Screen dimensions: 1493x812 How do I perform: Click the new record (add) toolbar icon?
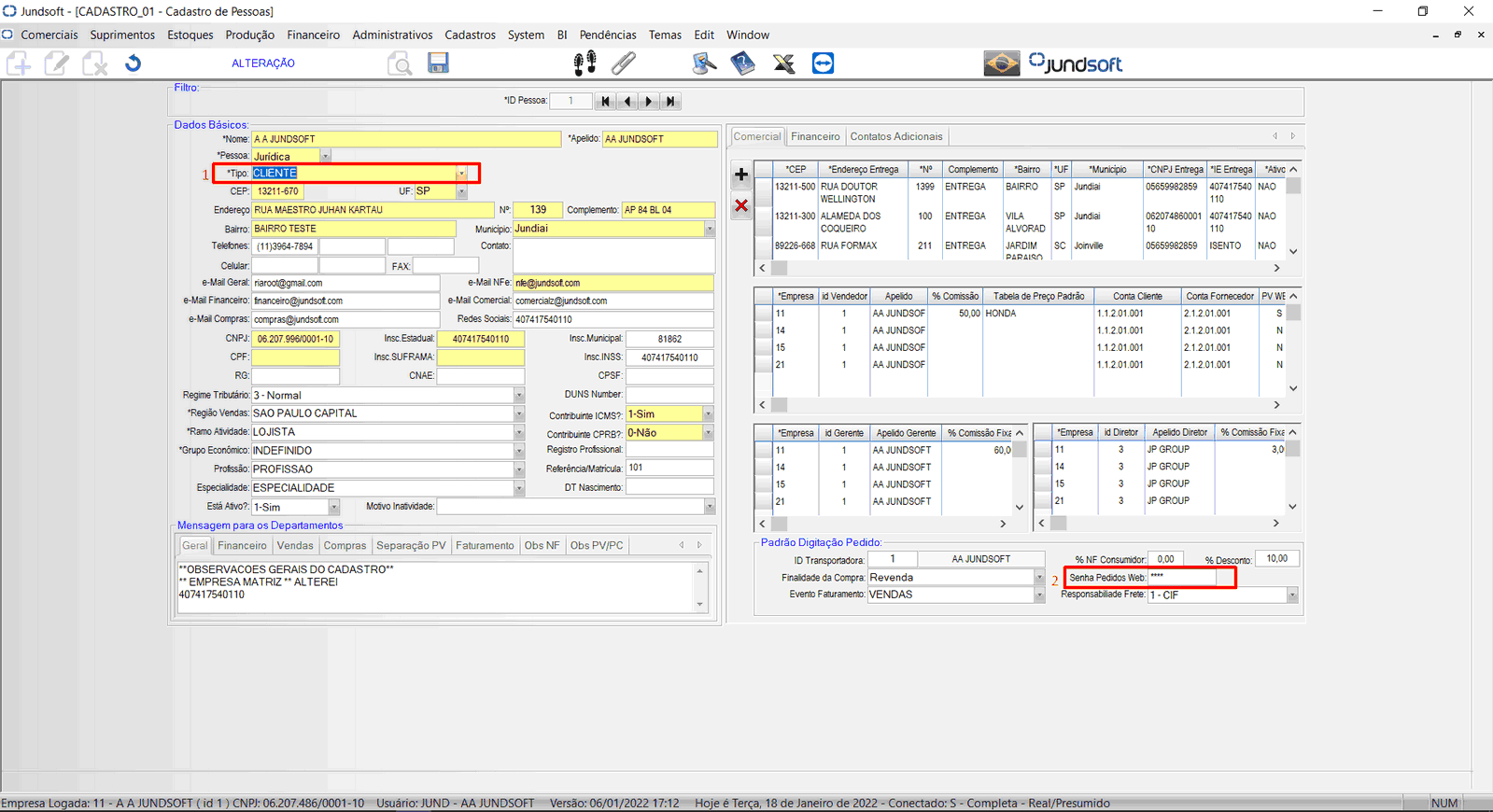(x=20, y=63)
